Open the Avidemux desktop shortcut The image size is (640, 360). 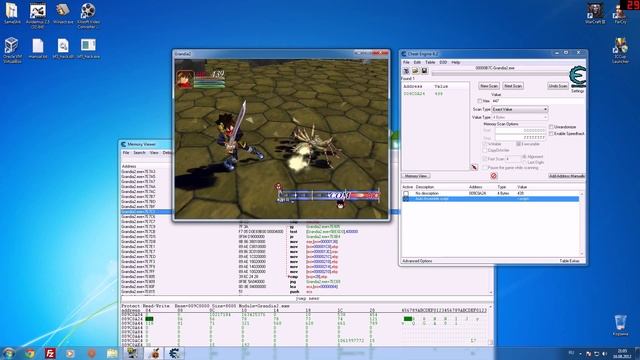pos(38,16)
